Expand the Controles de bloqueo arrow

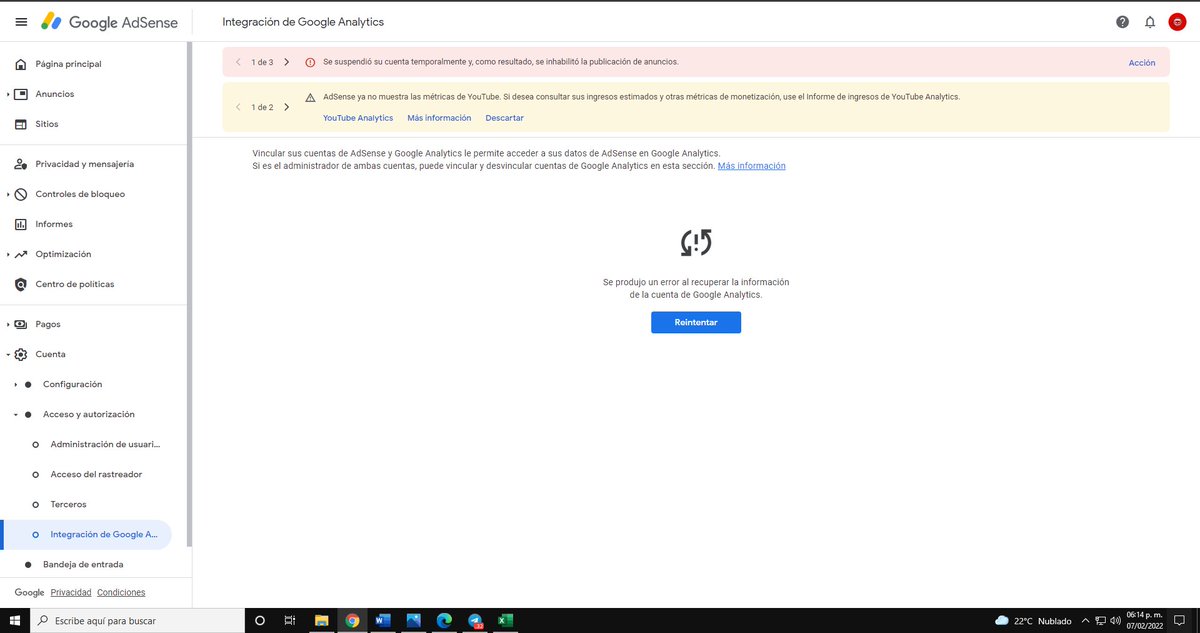click(8, 194)
